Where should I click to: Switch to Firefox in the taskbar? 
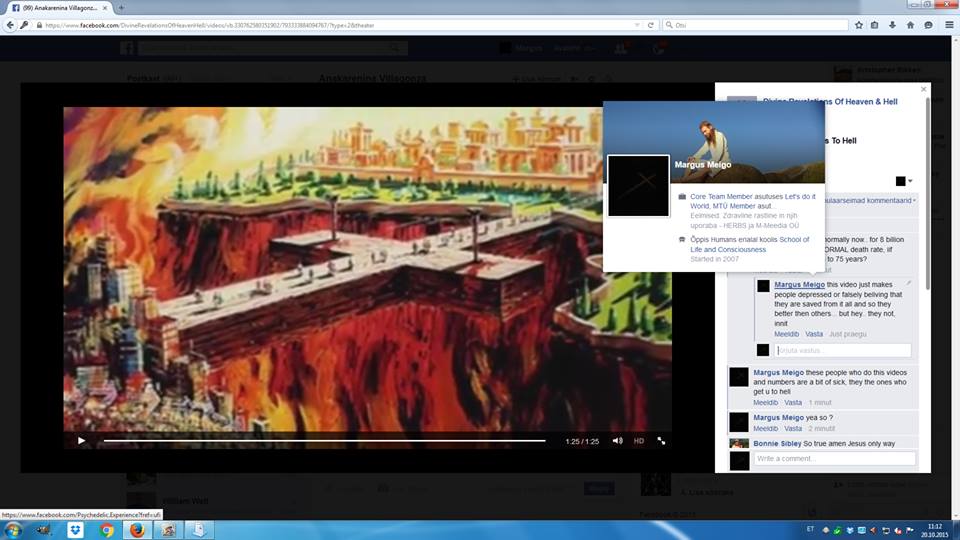(x=137, y=530)
